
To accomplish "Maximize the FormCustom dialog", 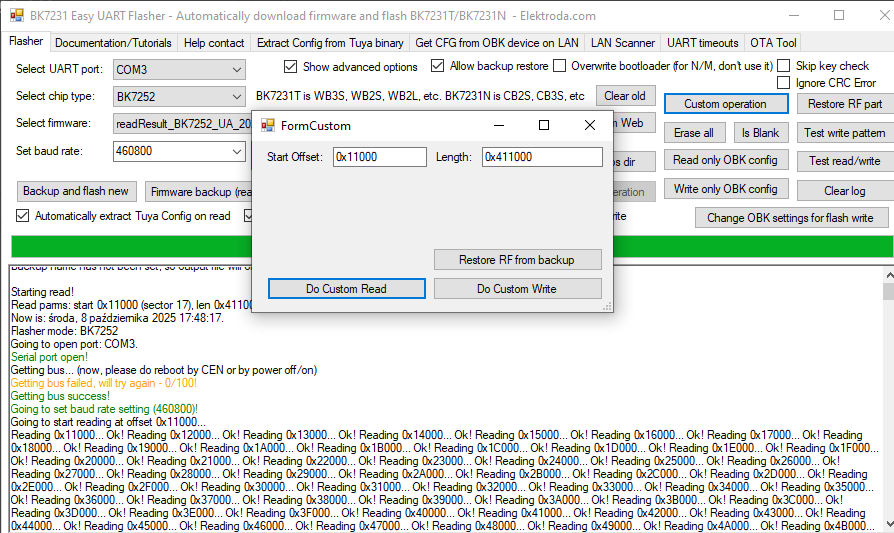I will tap(544, 125).
